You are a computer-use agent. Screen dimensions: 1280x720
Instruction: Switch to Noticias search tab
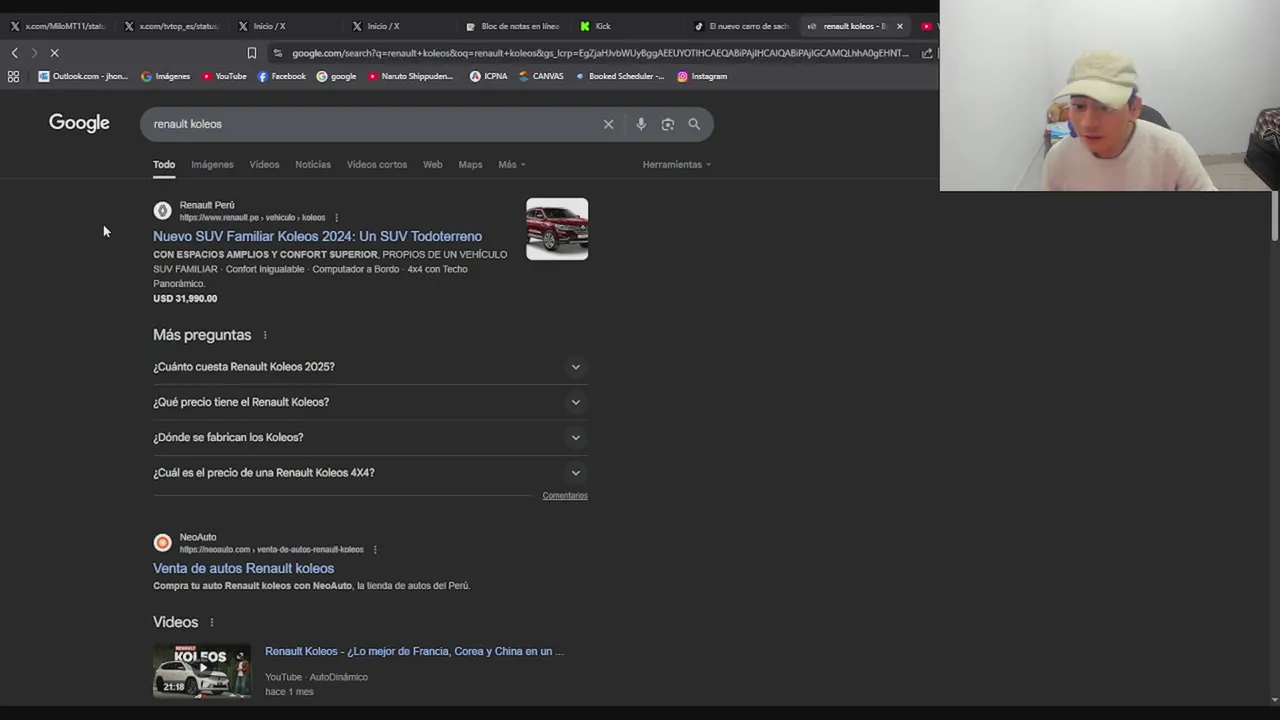[x=313, y=164]
